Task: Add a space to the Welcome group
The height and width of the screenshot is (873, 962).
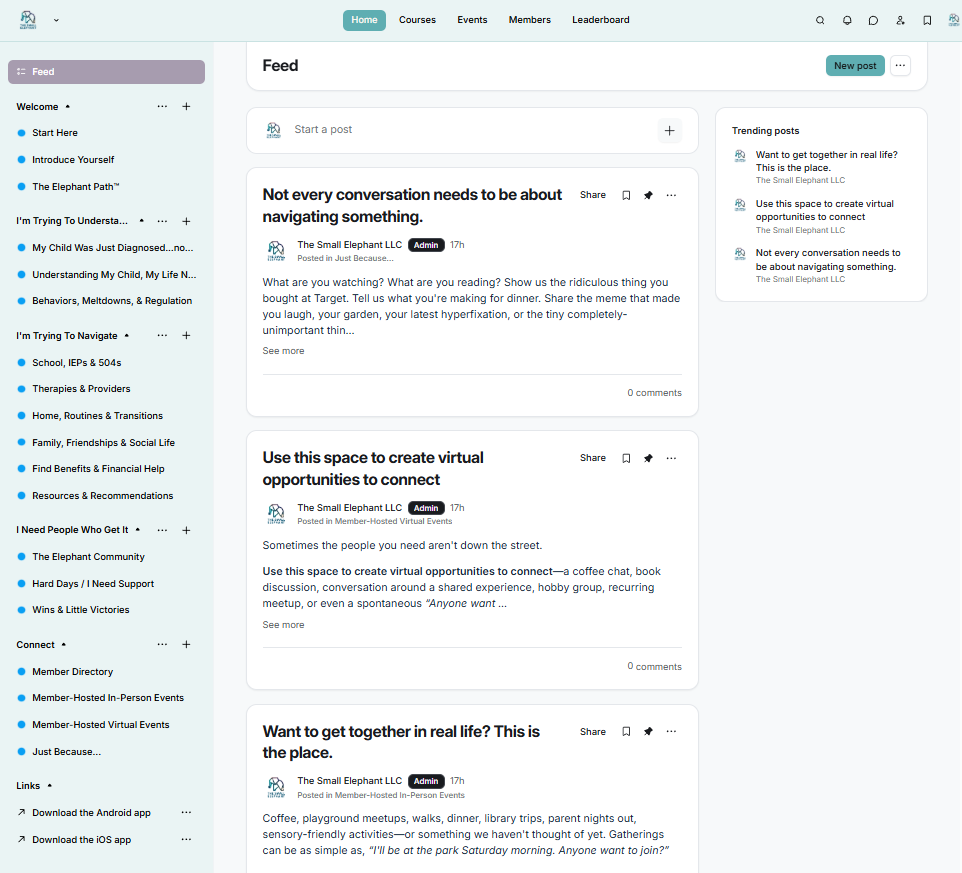Action: pyautogui.click(x=186, y=107)
